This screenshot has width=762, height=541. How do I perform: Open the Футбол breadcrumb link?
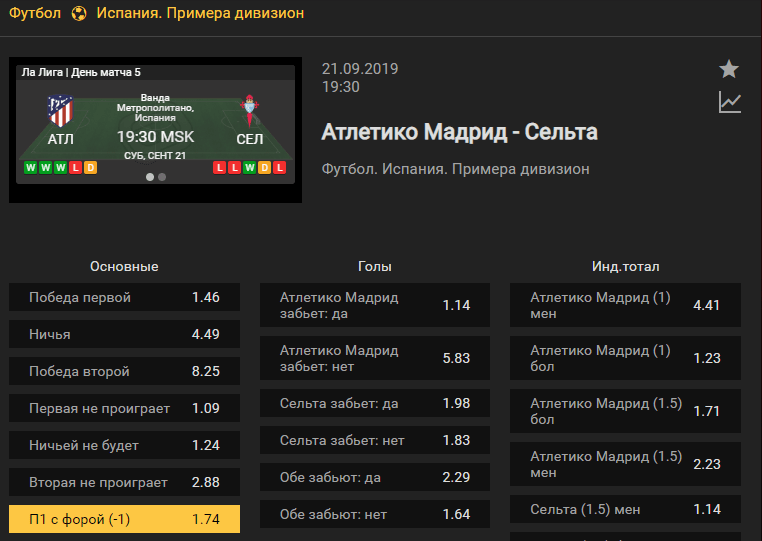(x=35, y=13)
